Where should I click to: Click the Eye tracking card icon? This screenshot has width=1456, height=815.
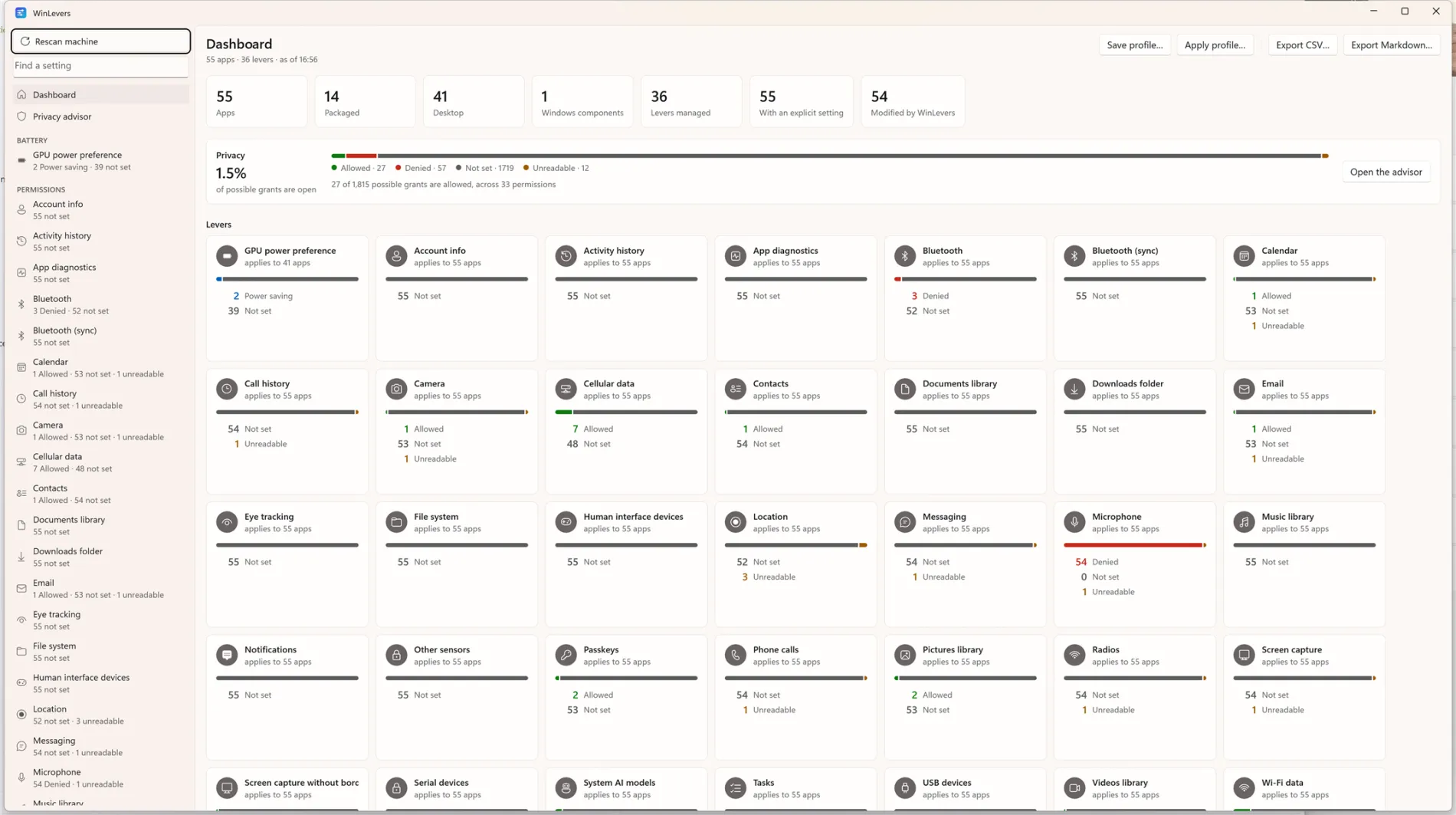[227, 522]
